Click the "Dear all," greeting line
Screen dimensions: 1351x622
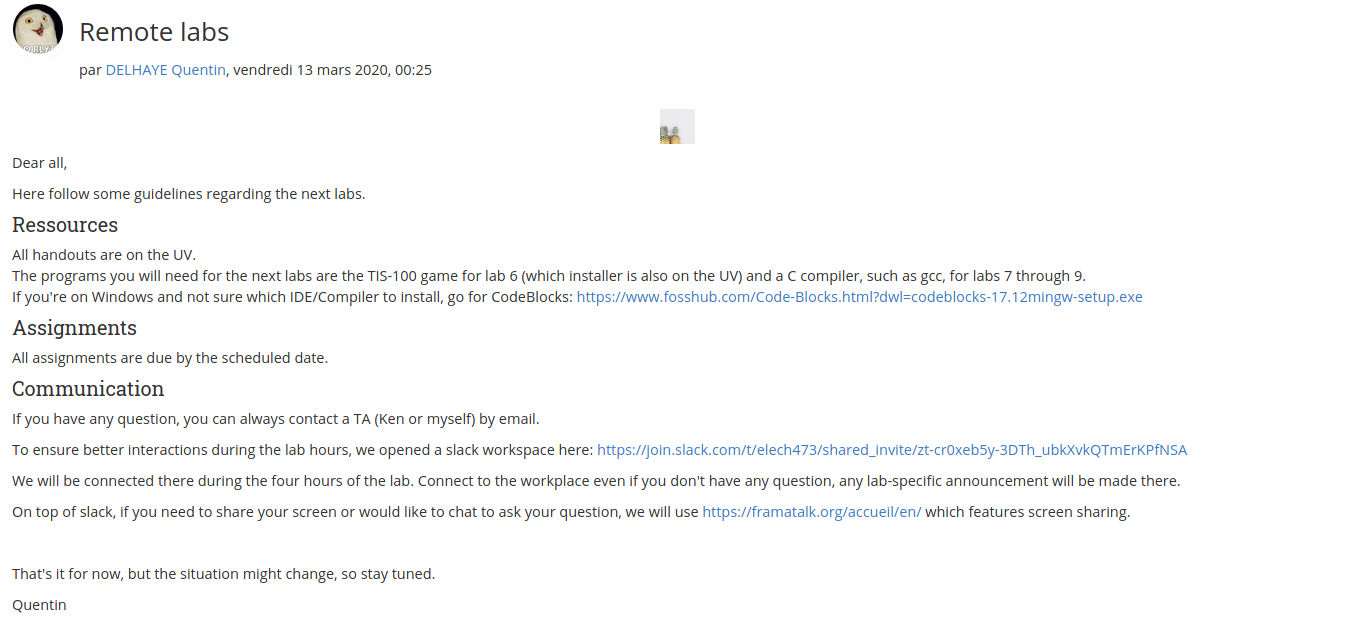coord(40,163)
